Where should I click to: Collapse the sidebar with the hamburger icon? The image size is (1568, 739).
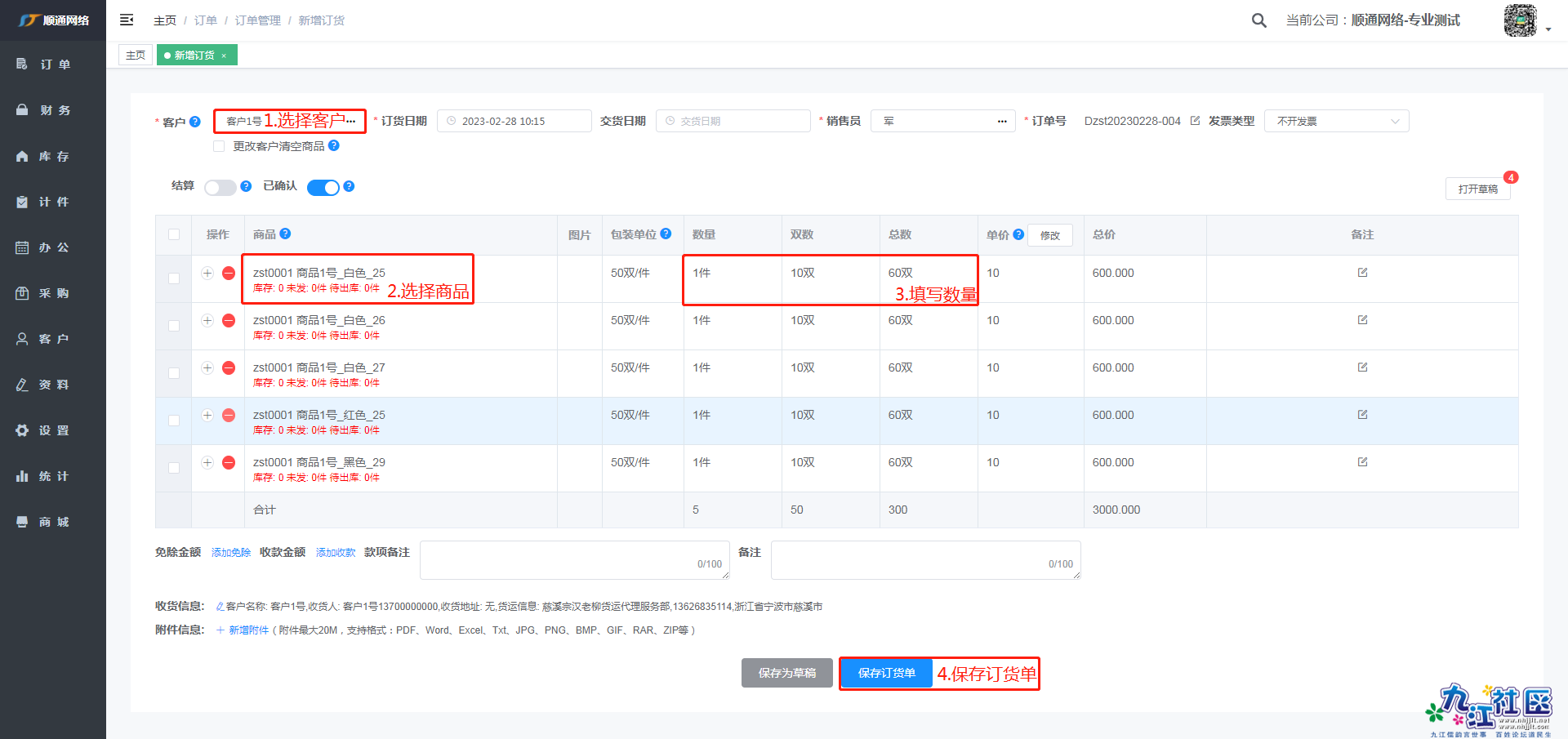click(127, 20)
